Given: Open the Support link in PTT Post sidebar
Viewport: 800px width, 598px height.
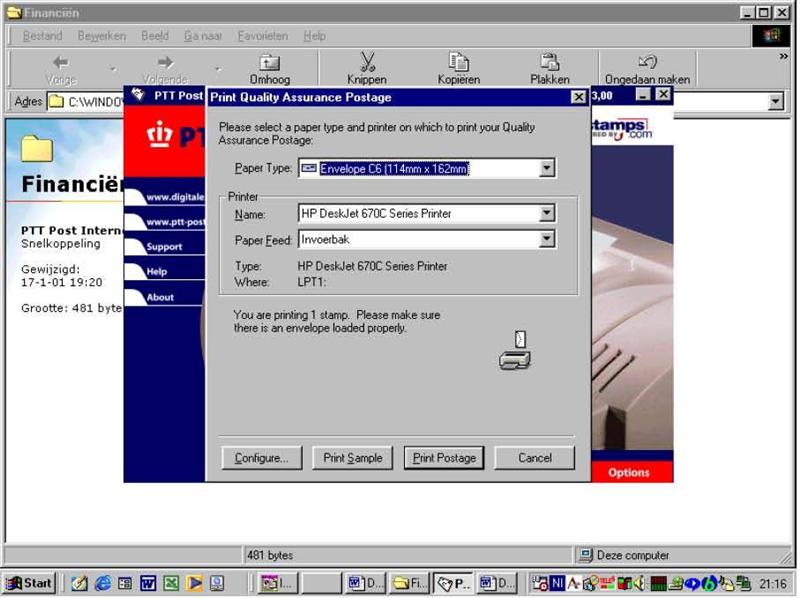Looking at the screenshot, I should click(164, 246).
